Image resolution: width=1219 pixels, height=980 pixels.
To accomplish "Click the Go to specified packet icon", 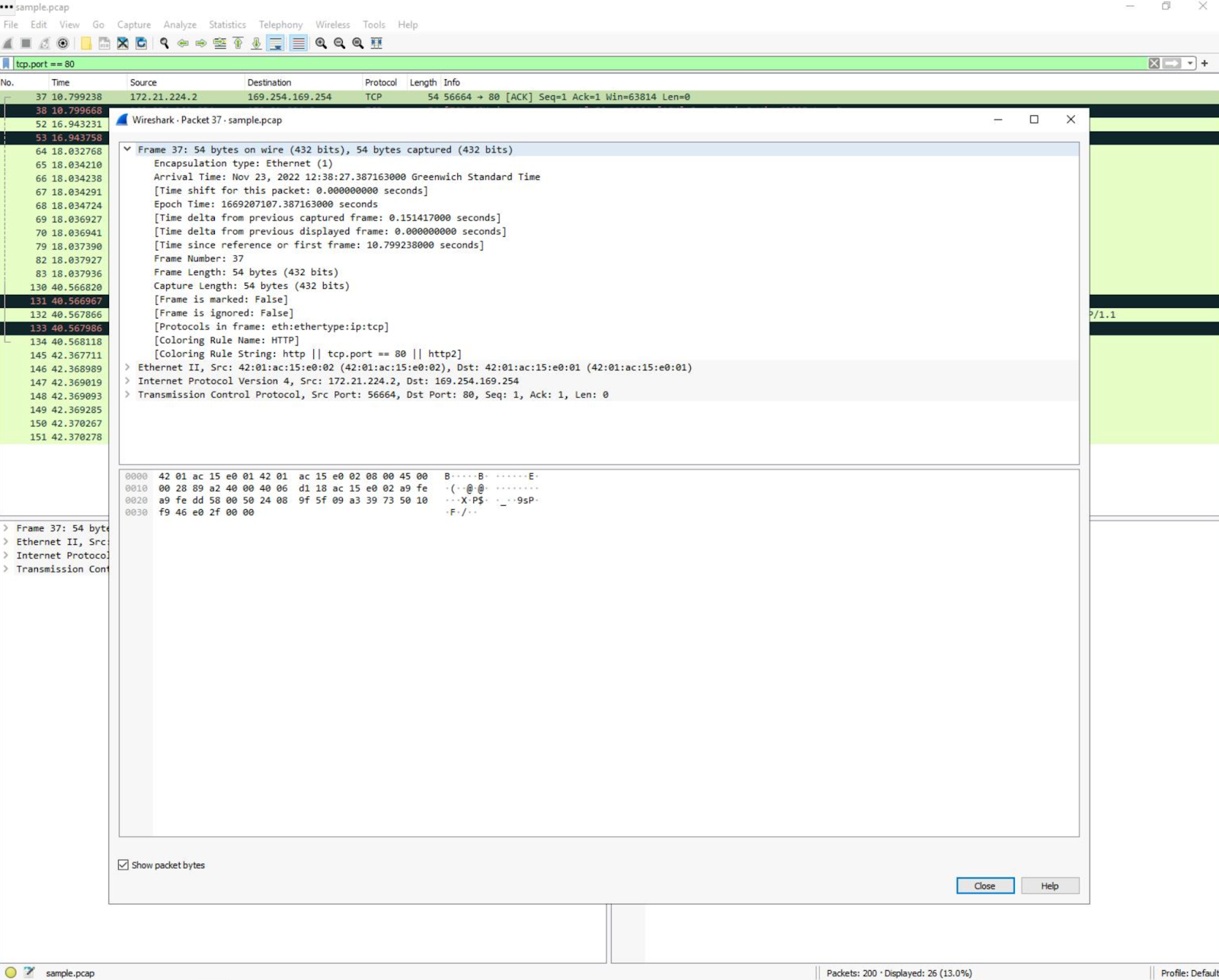I will [x=219, y=43].
